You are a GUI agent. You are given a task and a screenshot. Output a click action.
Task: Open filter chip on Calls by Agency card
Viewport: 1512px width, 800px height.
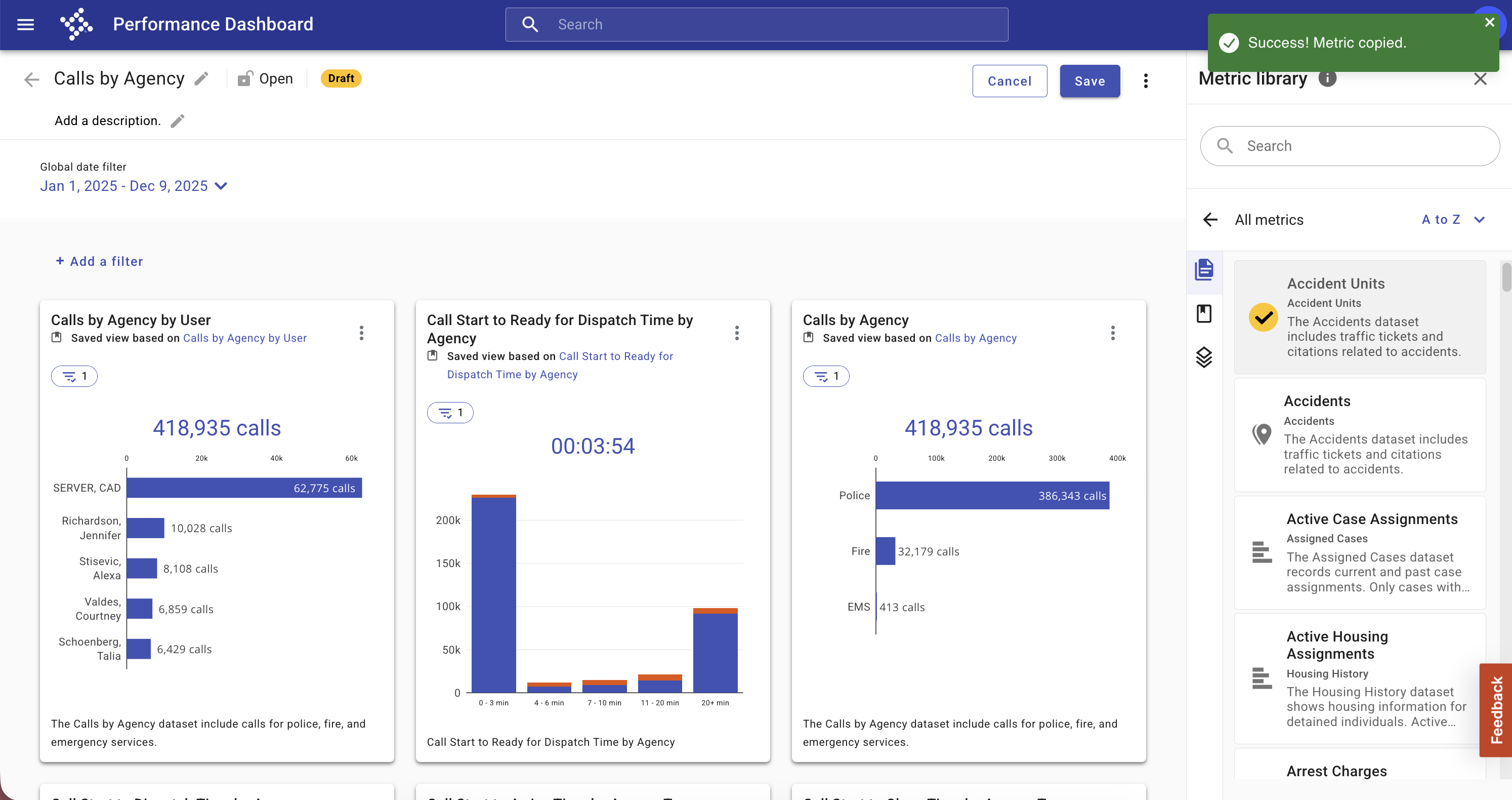[x=826, y=377]
